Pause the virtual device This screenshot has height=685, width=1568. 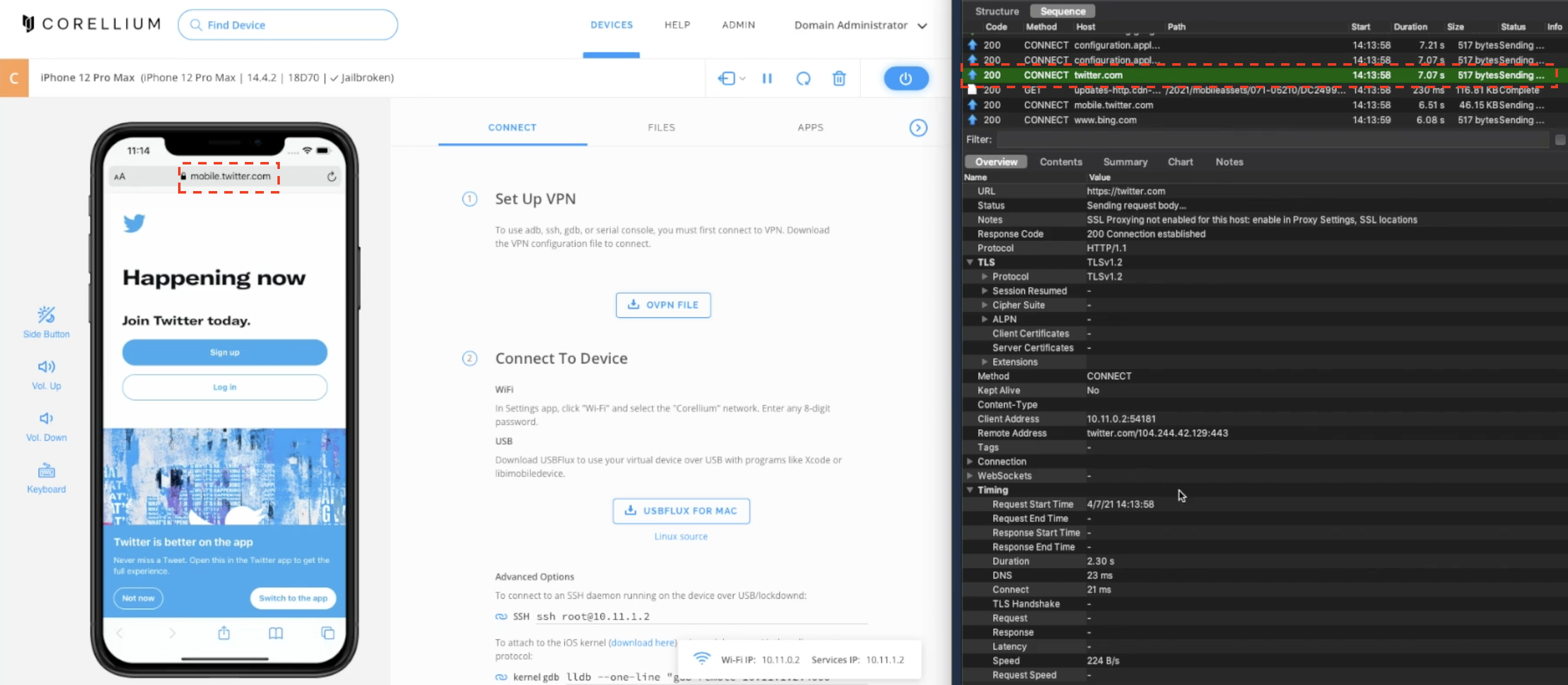click(767, 78)
